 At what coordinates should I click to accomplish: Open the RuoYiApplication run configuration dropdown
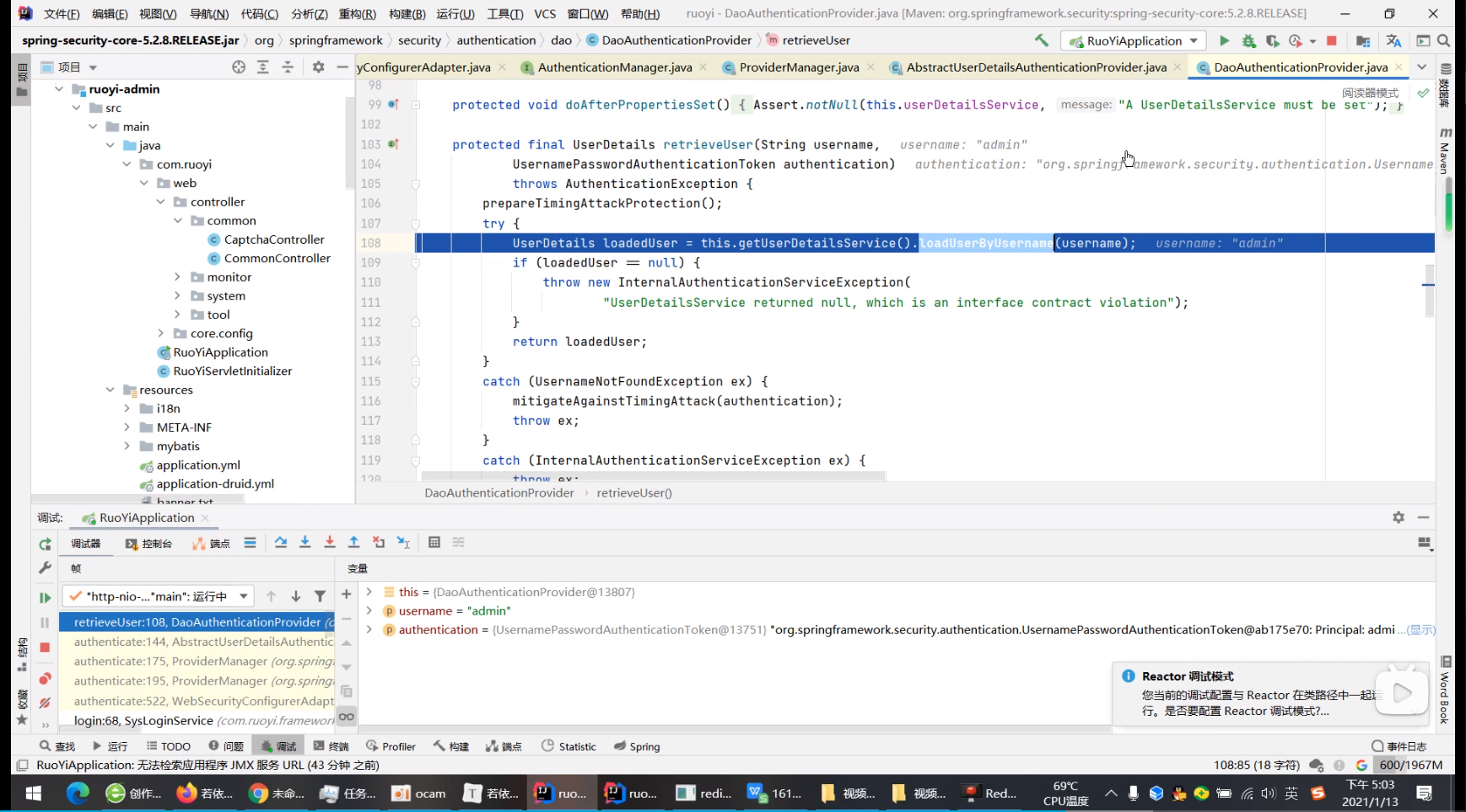[1134, 40]
